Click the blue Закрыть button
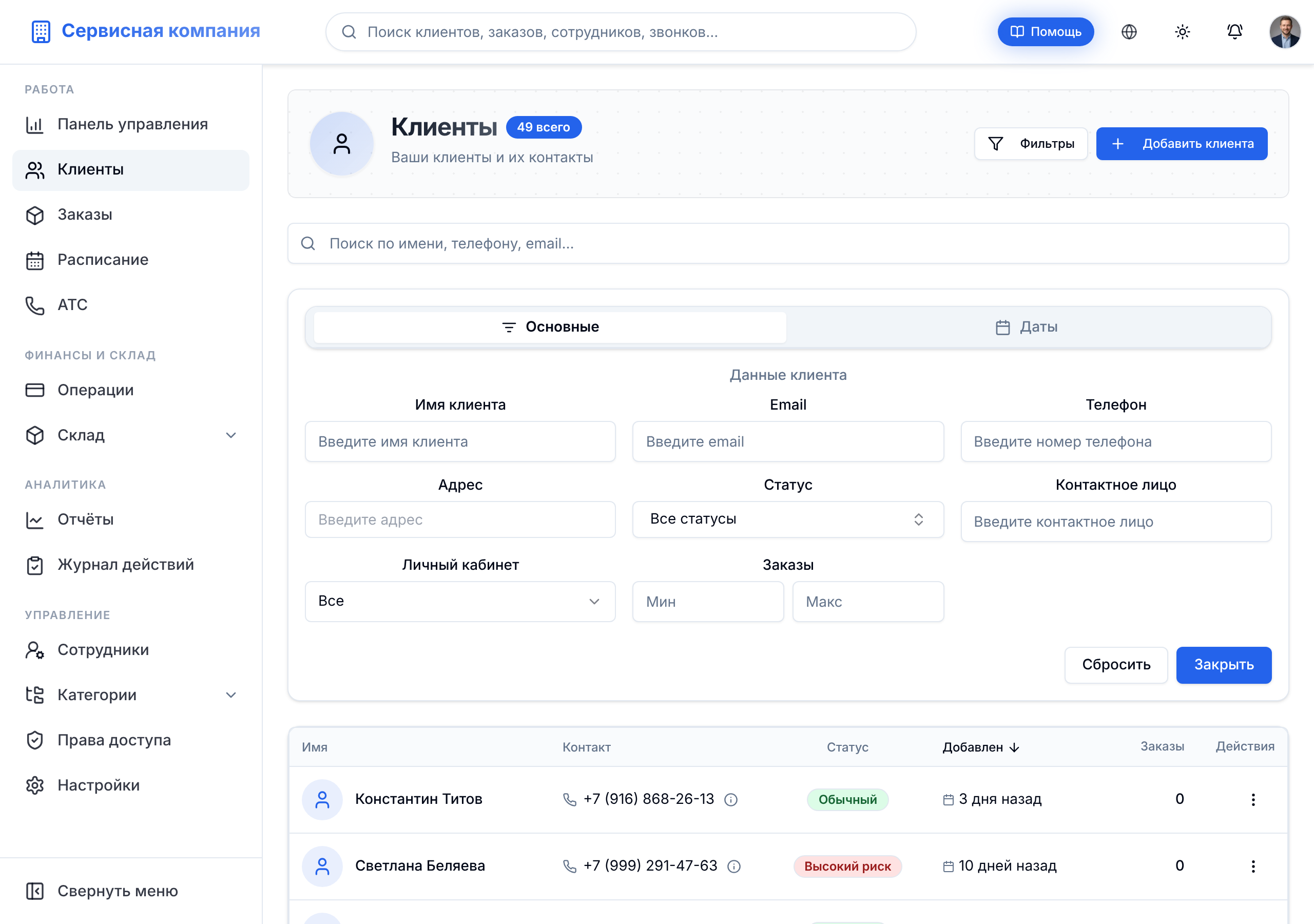Screen dimensions: 1314x924 coord(1224,665)
